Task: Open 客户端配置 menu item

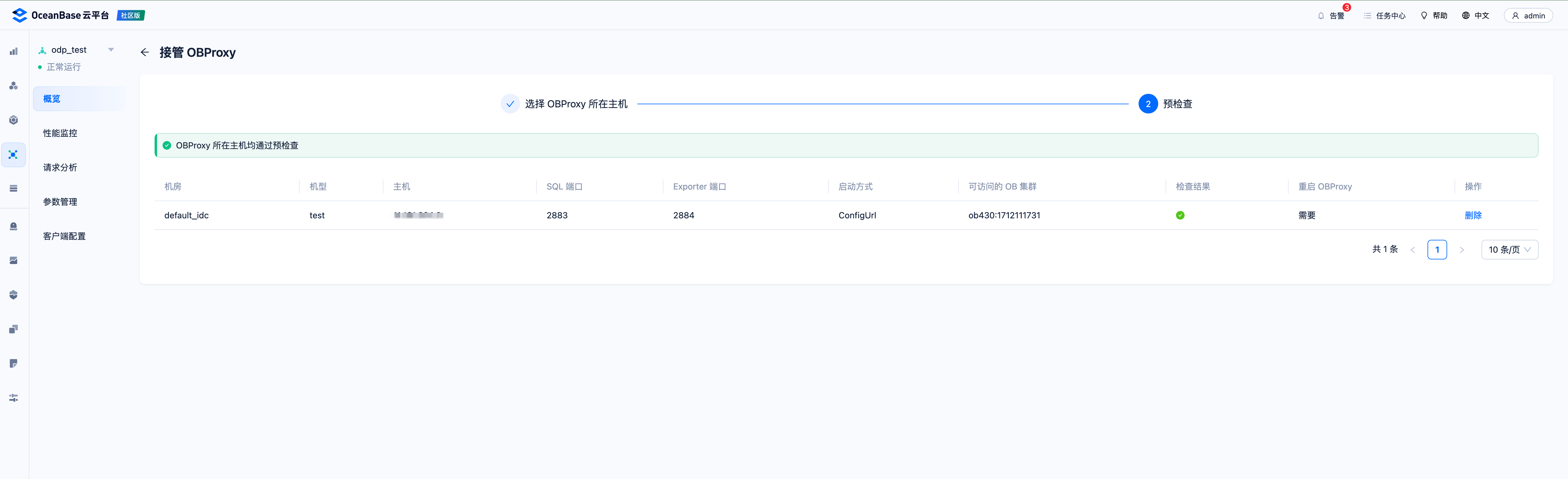Action: pos(64,236)
